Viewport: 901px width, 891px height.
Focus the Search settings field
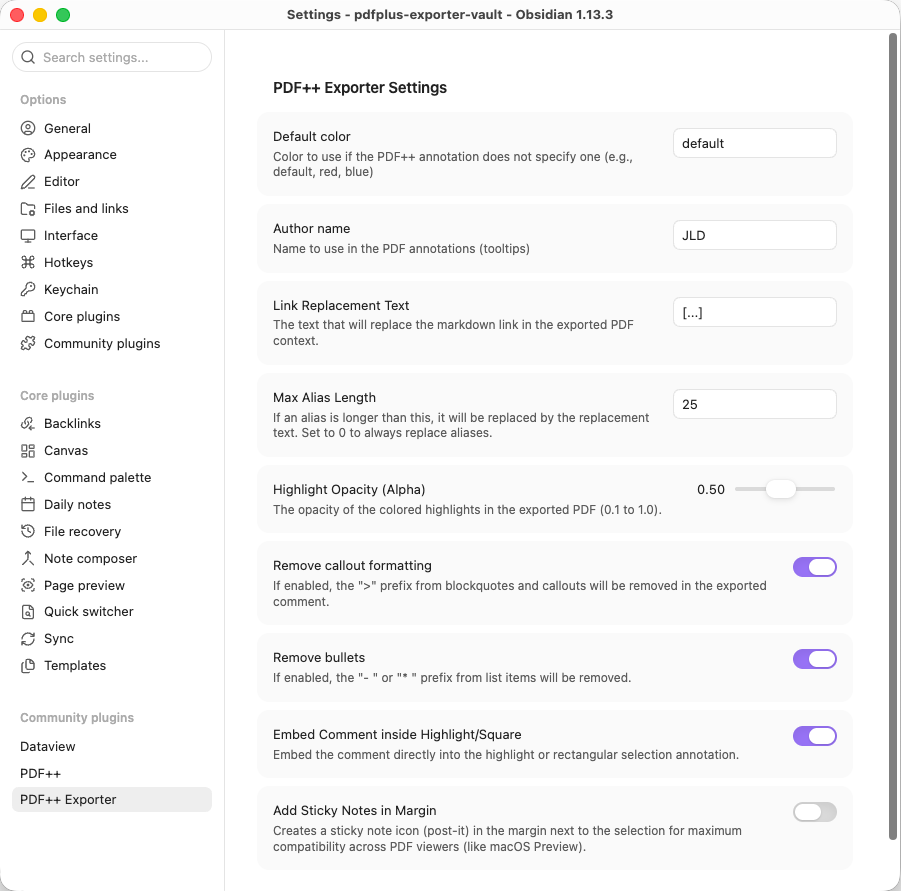click(x=112, y=57)
